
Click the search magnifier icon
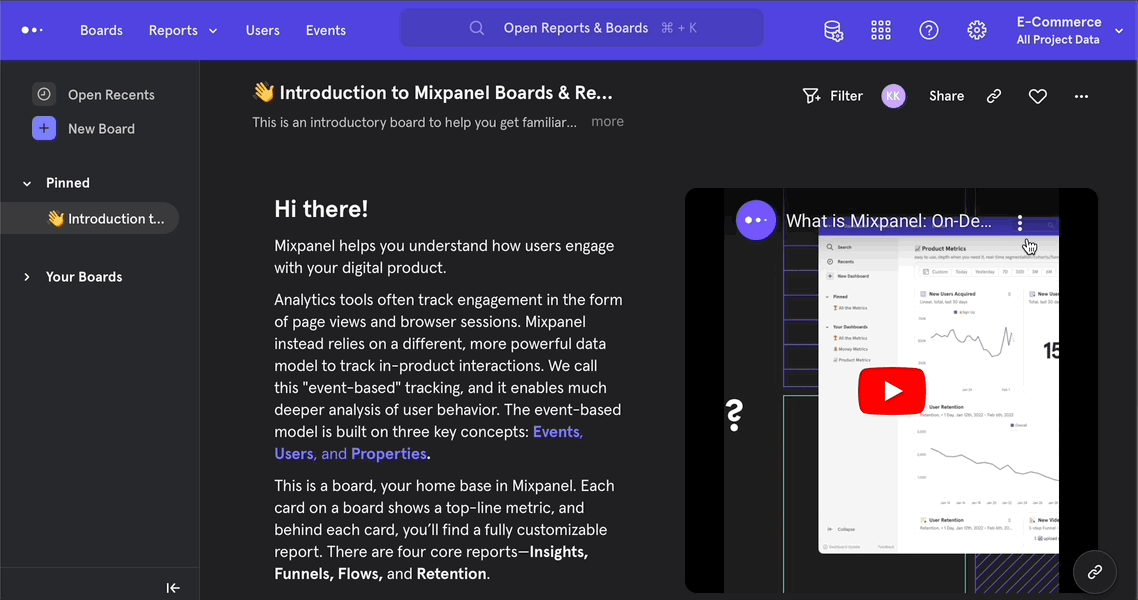tap(477, 28)
